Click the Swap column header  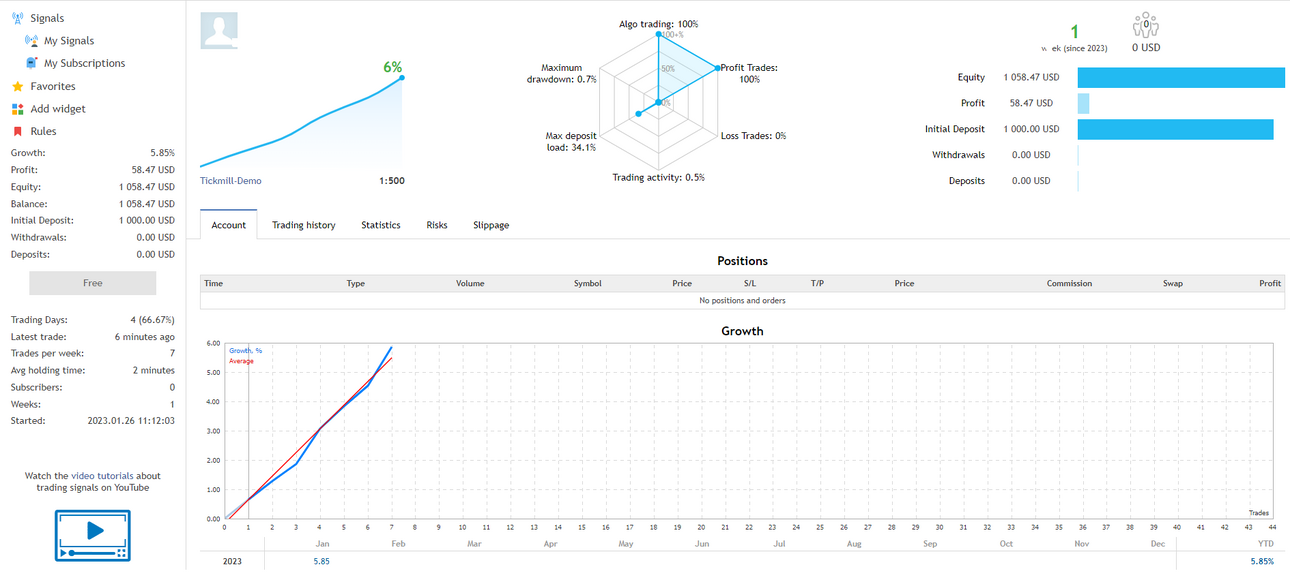(x=1173, y=284)
